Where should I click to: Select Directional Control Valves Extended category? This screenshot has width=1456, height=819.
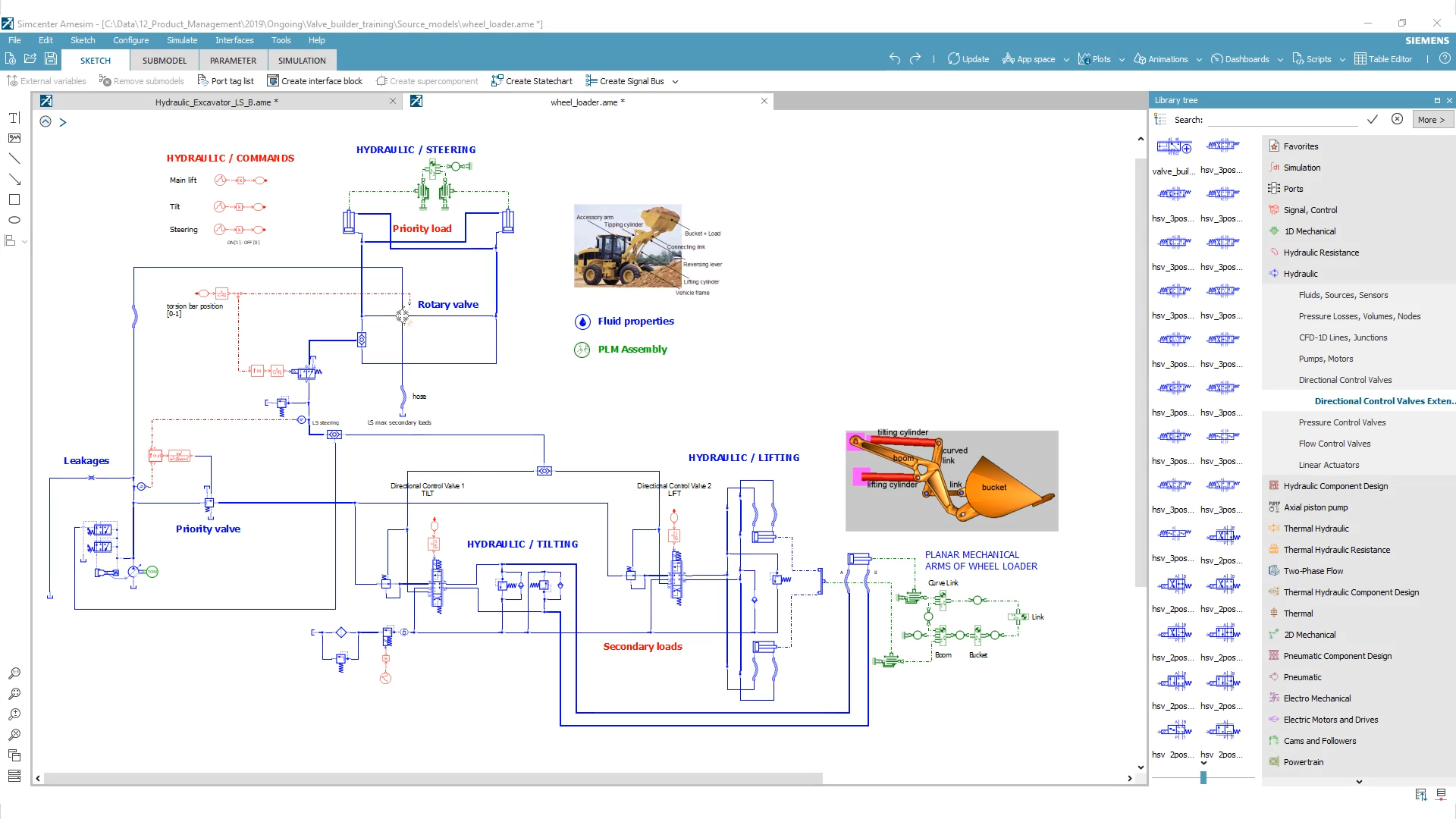(1384, 400)
